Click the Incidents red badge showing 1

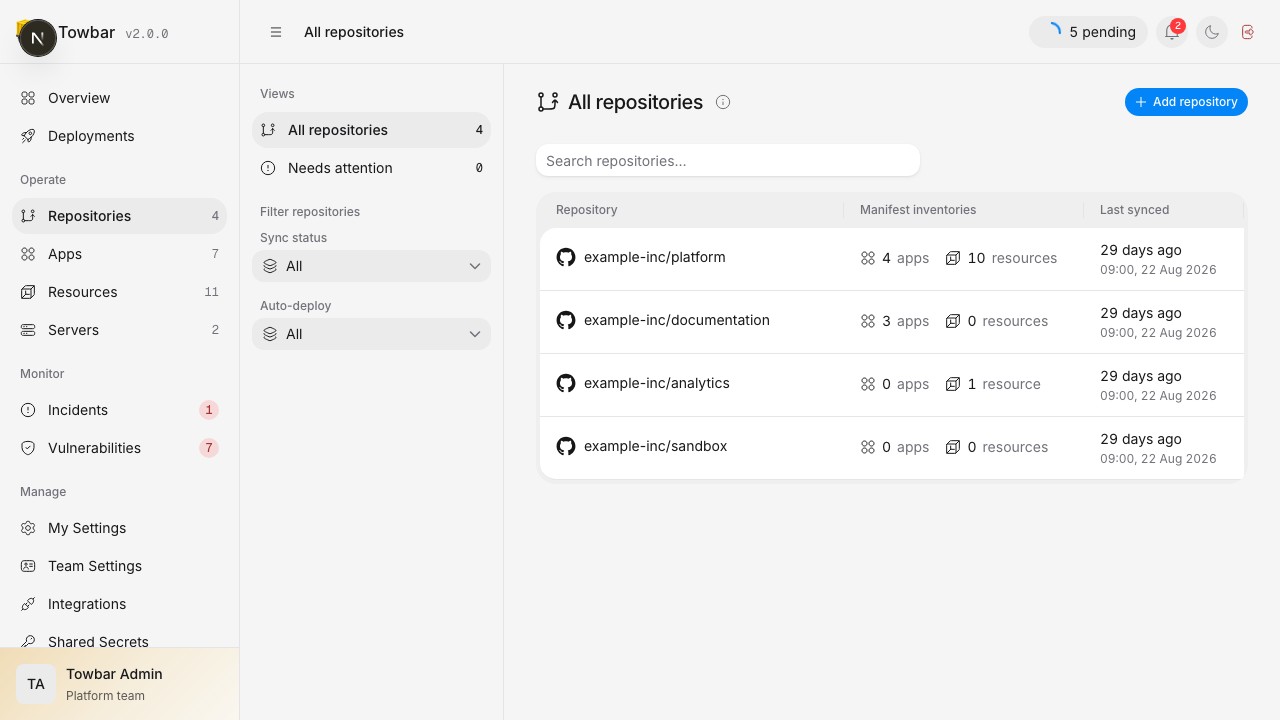click(x=209, y=410)
